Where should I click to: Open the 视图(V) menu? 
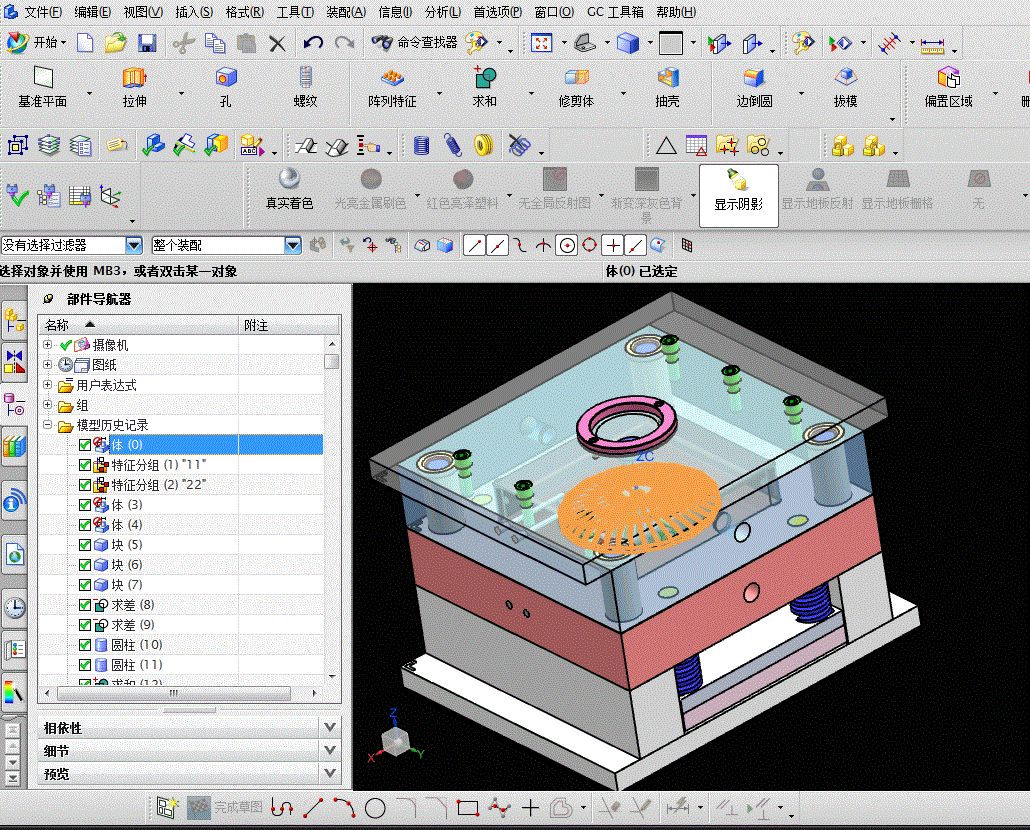[x=143, y=12]
